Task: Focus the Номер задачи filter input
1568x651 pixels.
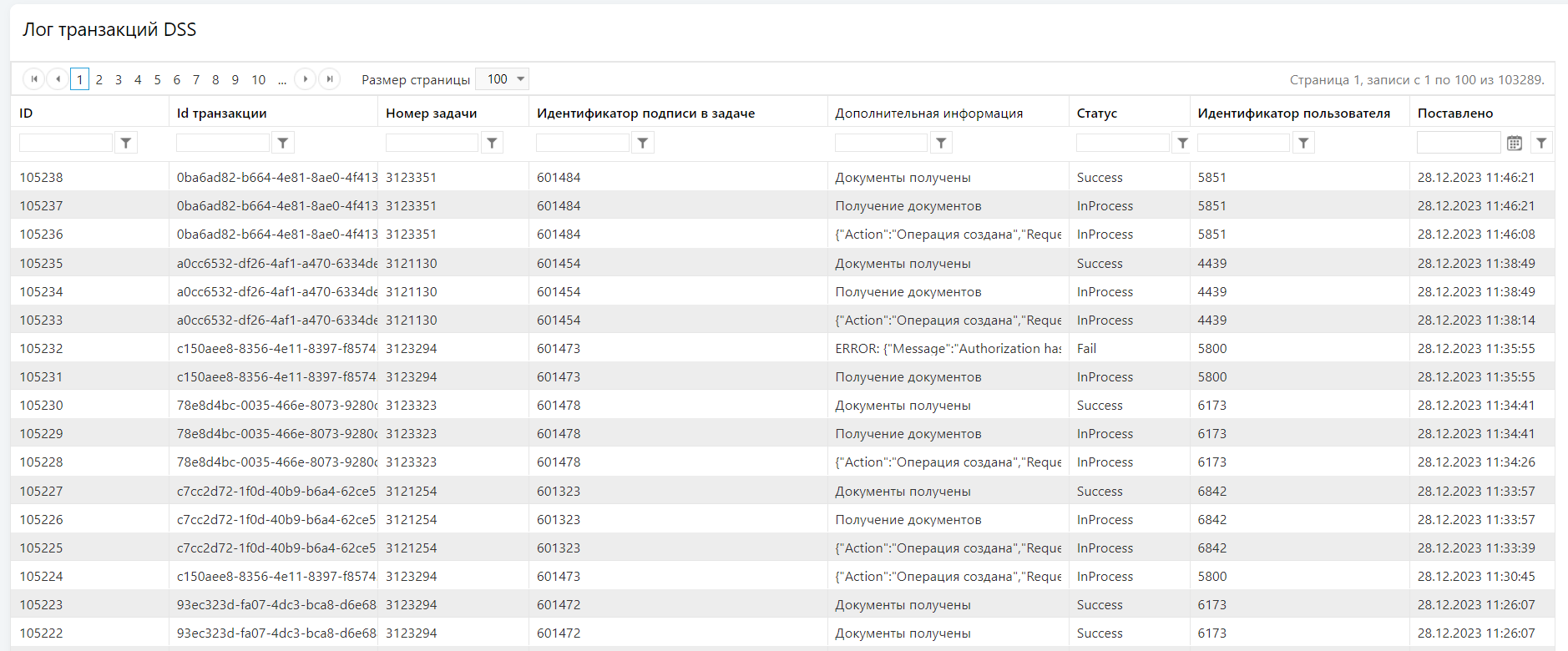Action: coord(432,143)
